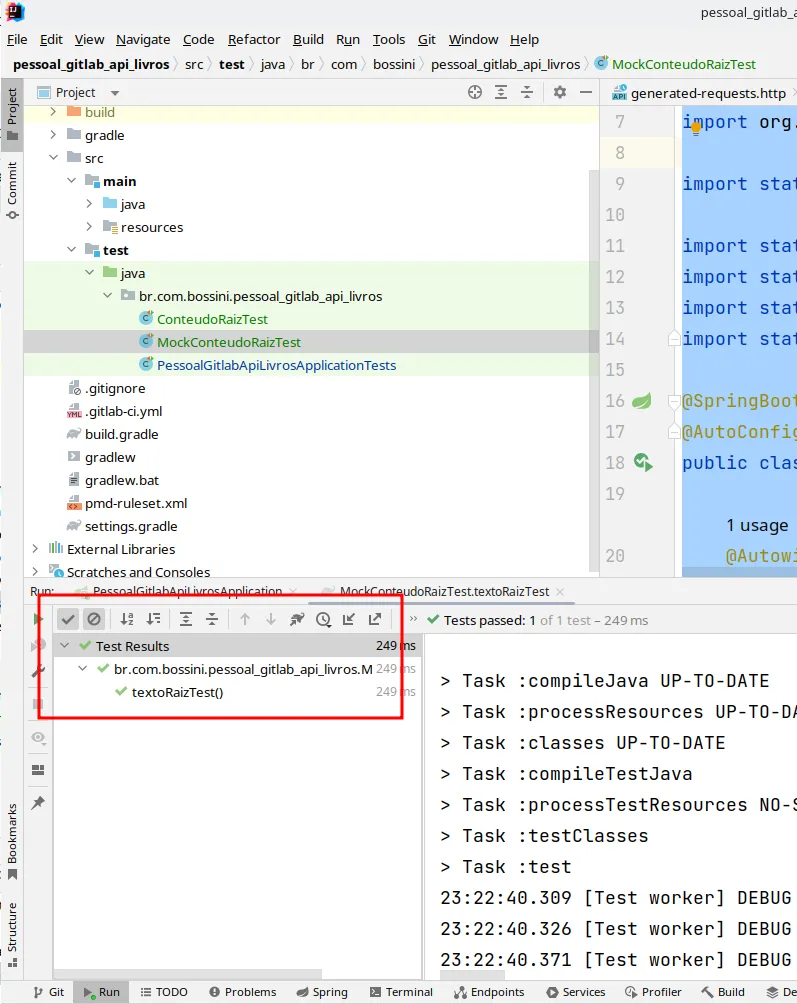Collapse all in Project panel header
This screenshot has width=797, height=1004.
point(527,92)
